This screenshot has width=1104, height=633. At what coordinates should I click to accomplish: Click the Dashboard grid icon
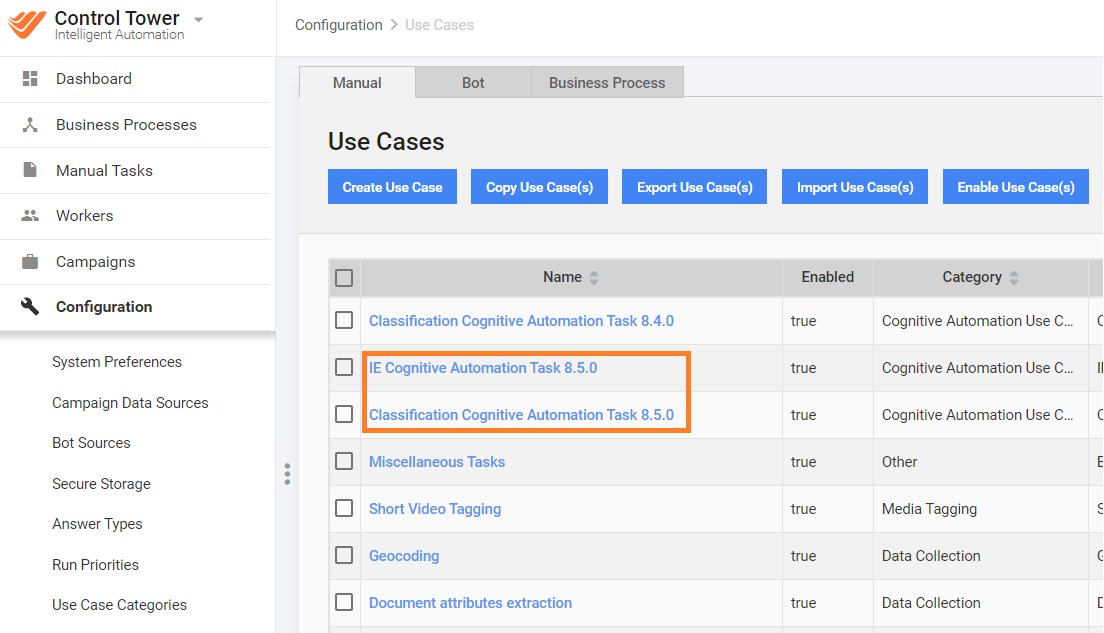(x=30, y=78)
